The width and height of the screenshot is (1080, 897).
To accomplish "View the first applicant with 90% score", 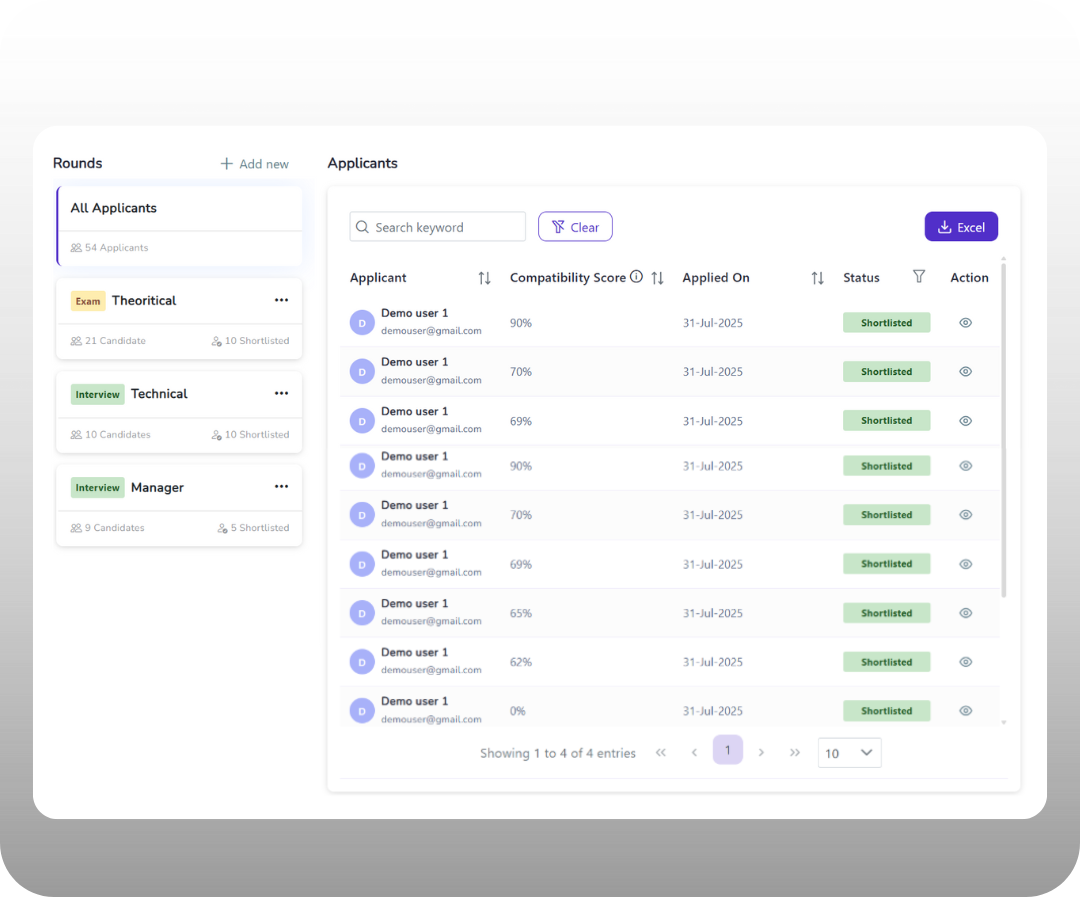I will coord(965,323).
